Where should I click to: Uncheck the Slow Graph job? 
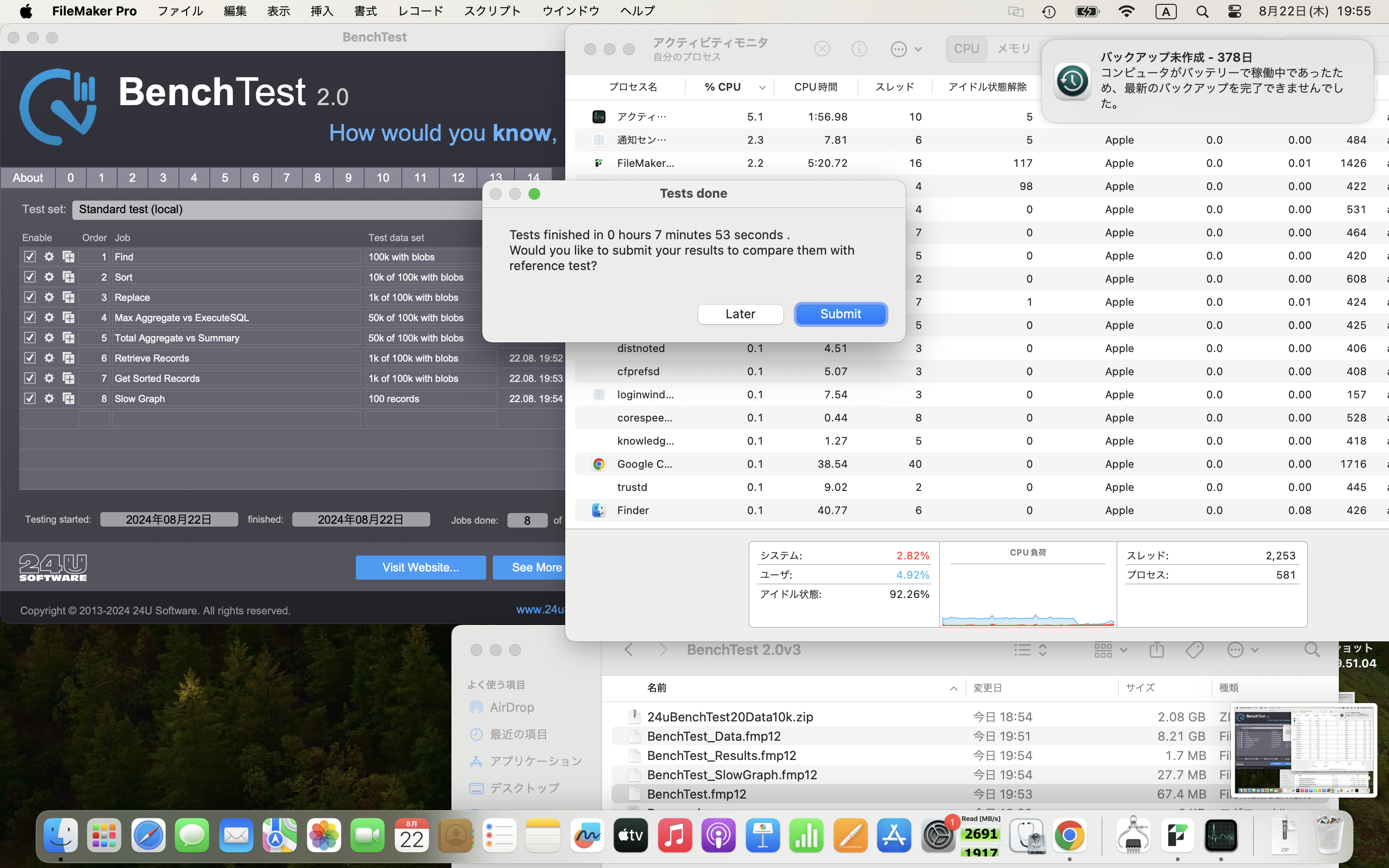point(30,398)
